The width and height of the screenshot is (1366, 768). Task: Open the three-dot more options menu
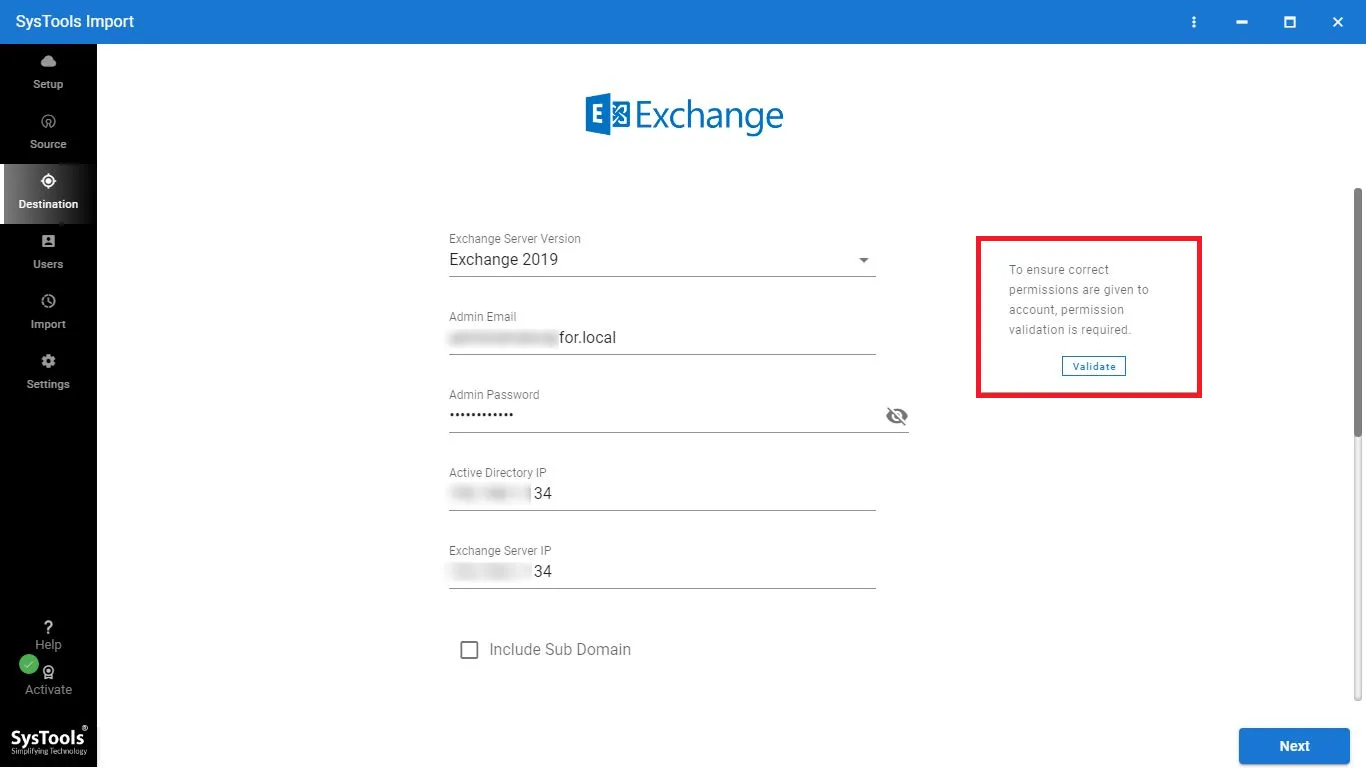(x=1194, y=22)
